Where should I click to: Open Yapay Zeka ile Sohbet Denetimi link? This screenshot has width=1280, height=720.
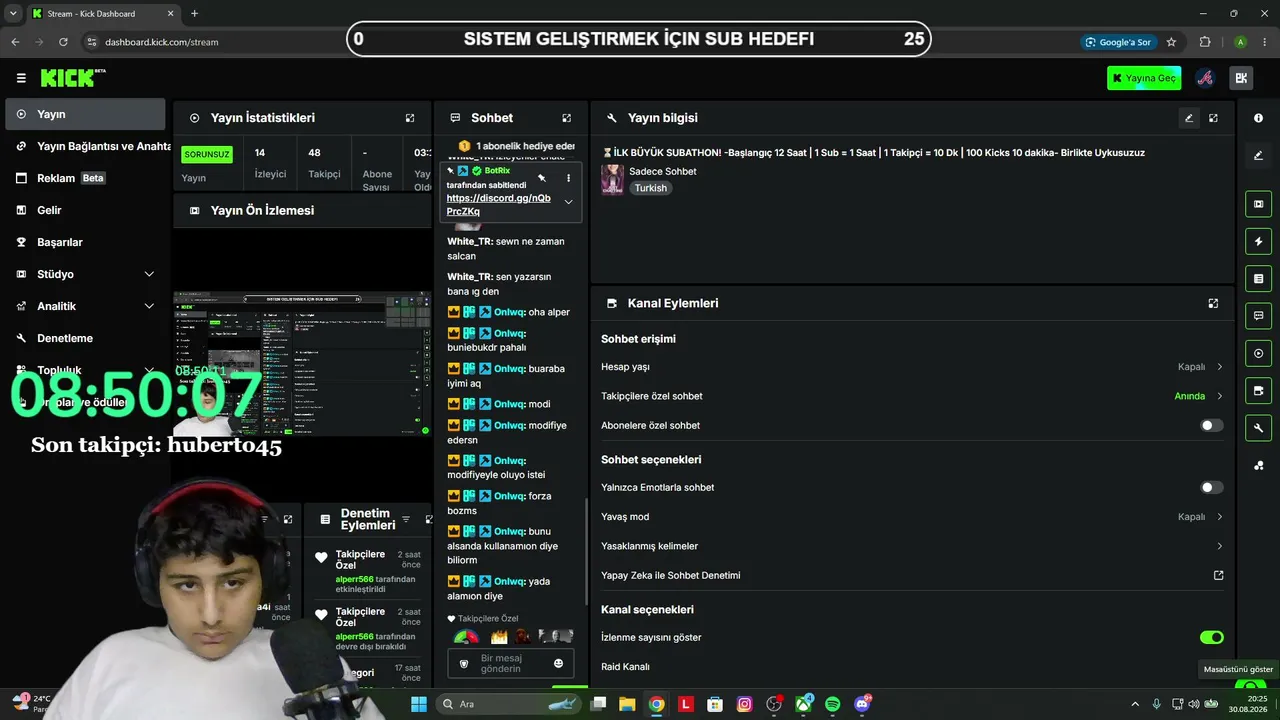[912, 575]
